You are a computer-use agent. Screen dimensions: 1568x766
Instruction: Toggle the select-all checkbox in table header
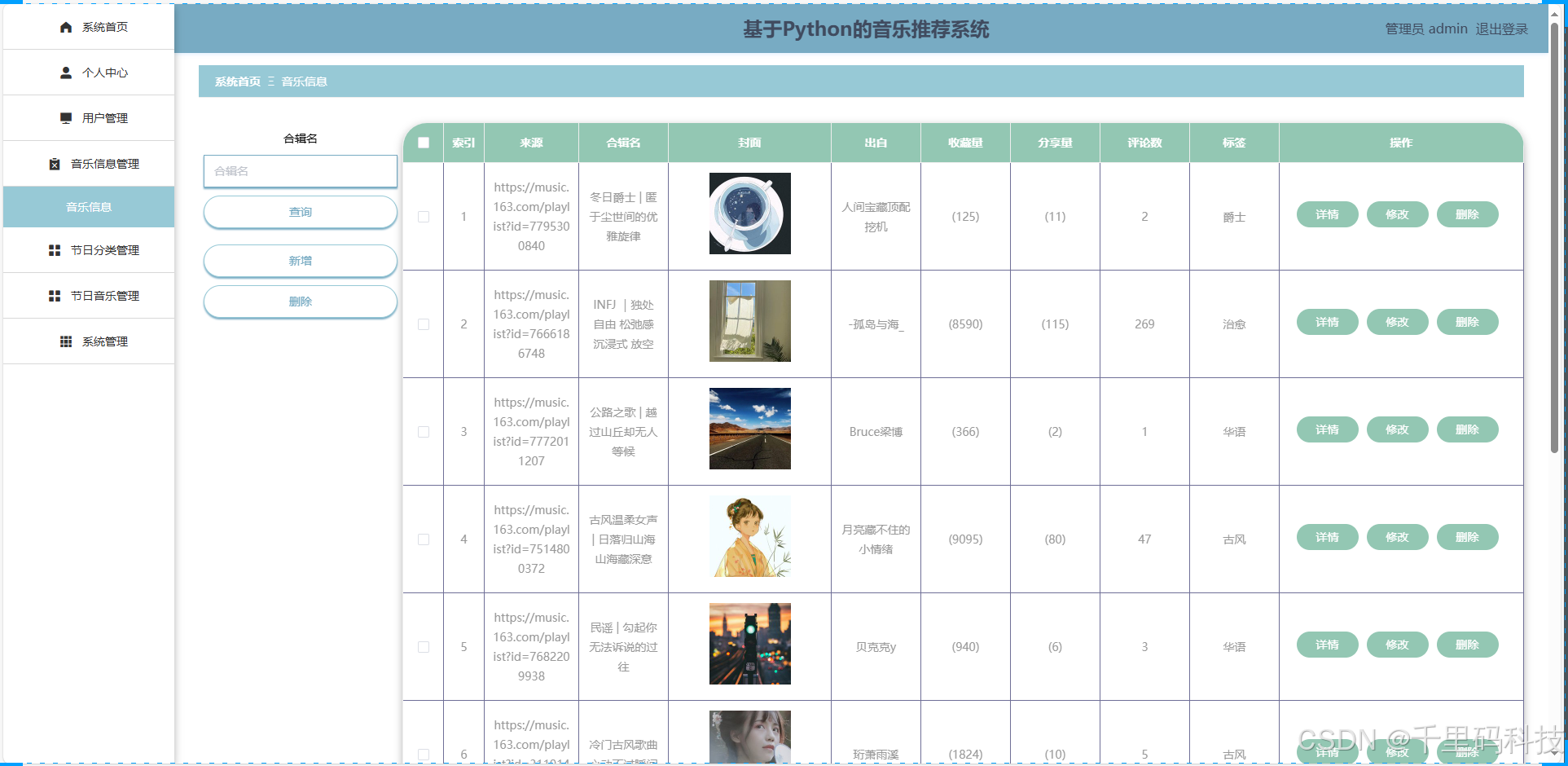point(424,143)
